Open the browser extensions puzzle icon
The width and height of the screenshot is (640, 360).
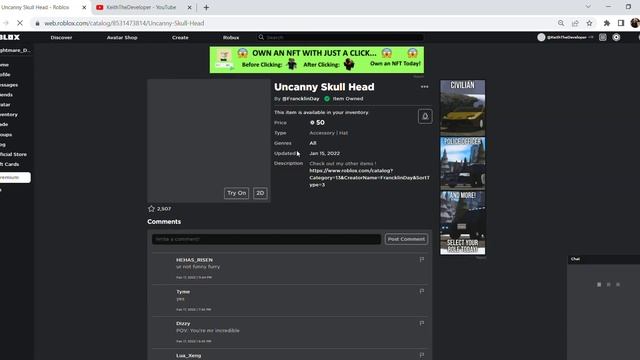click(x=607, y=23)
